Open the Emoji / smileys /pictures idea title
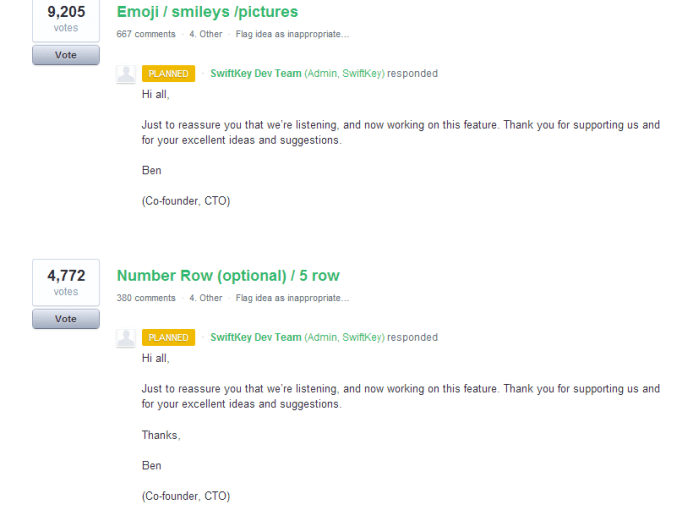The height and width of the screenshot is (510, 693). point(207,12)
